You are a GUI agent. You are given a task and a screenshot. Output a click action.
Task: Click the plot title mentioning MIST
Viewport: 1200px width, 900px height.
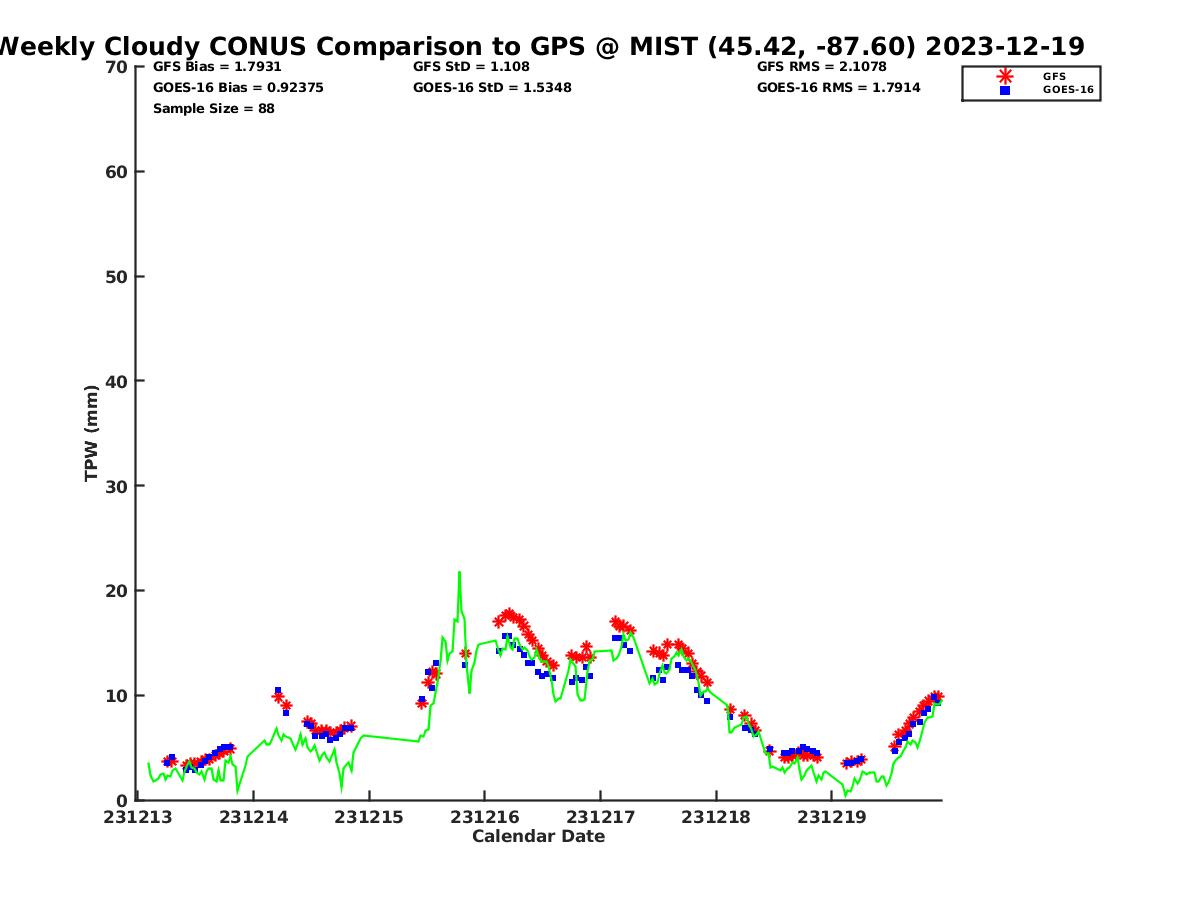click(541, 46)
